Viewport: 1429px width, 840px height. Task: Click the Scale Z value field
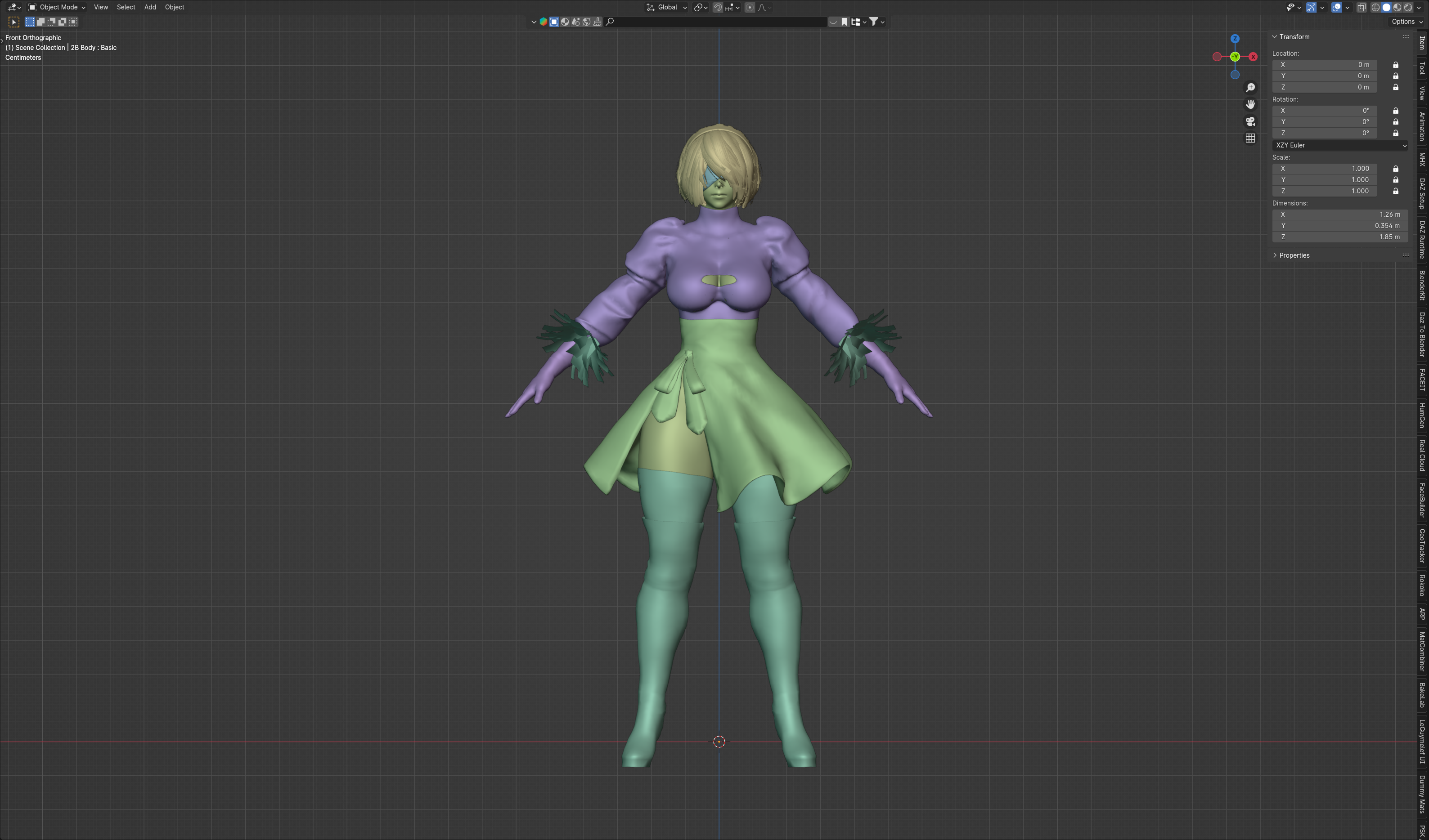1325,191
